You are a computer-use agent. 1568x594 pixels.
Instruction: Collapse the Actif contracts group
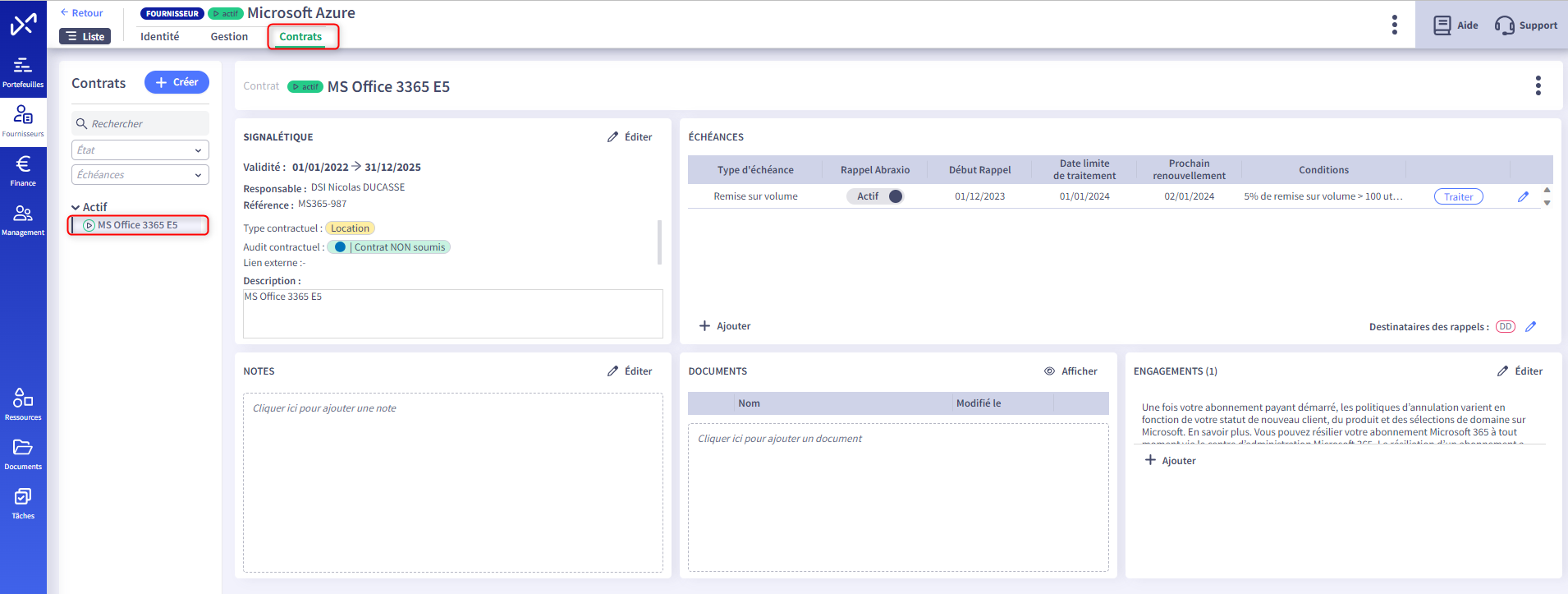76,207
